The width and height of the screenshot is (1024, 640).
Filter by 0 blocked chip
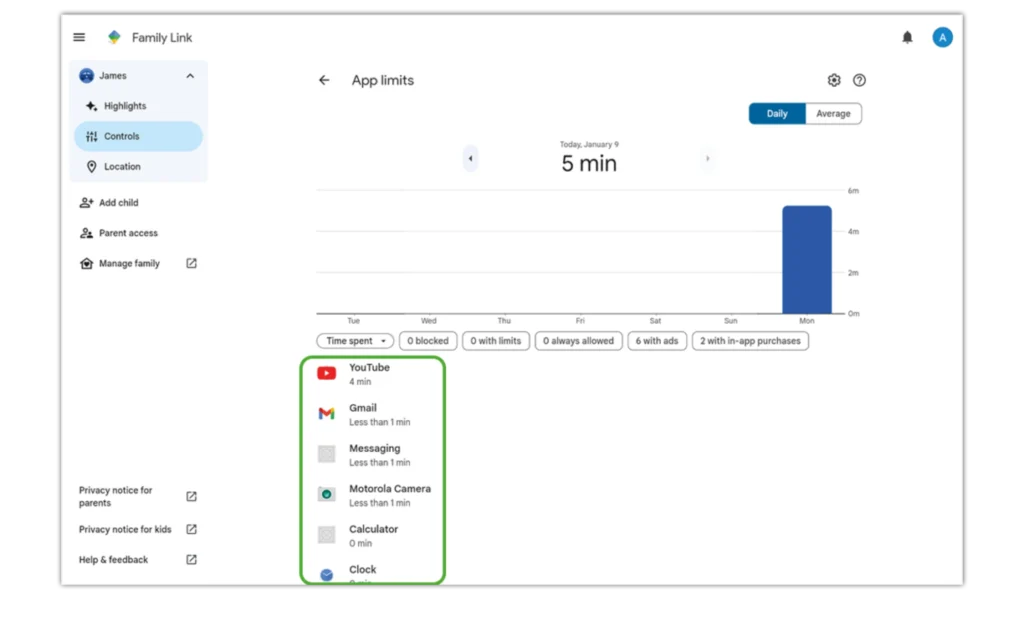click(428, 341)
